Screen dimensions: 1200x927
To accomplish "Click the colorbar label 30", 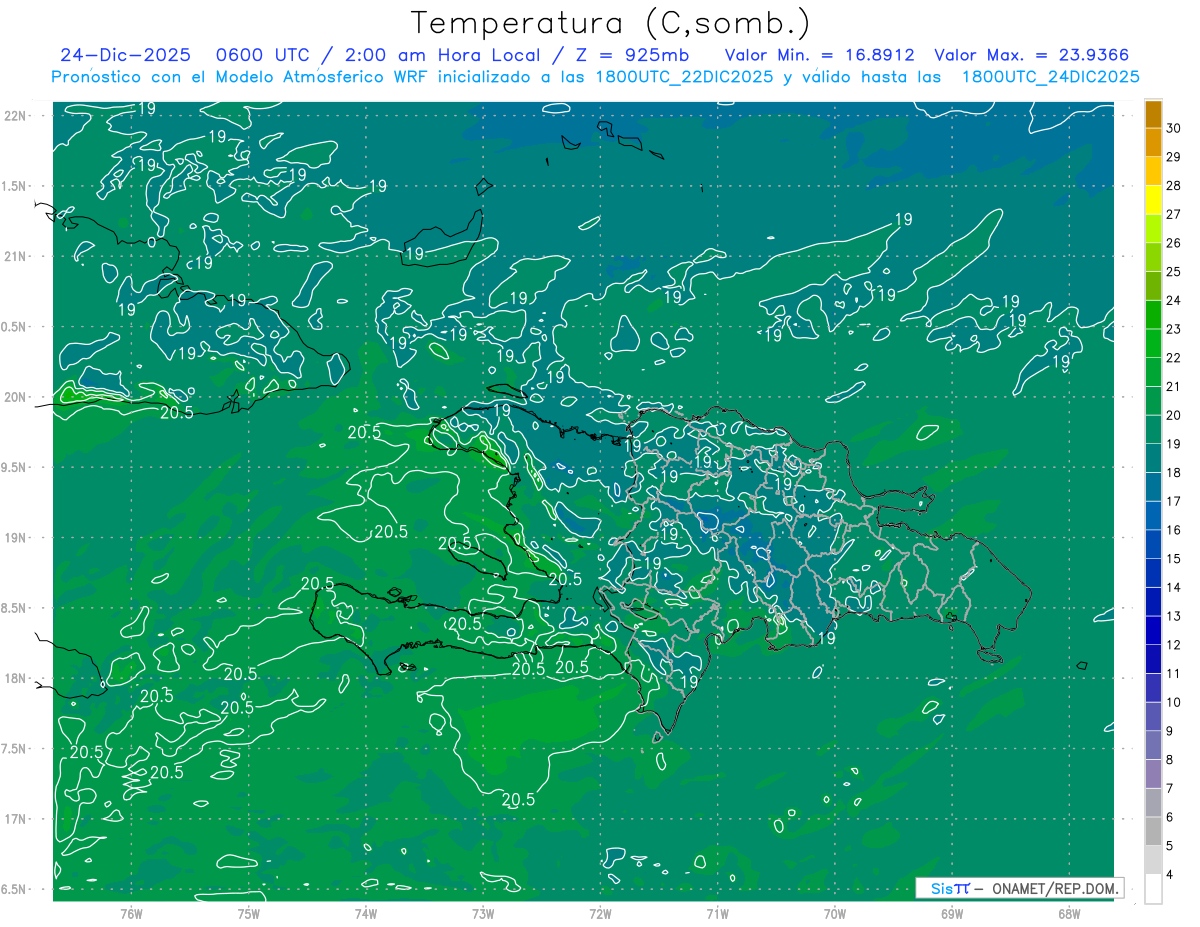I will click(1173, 128).
